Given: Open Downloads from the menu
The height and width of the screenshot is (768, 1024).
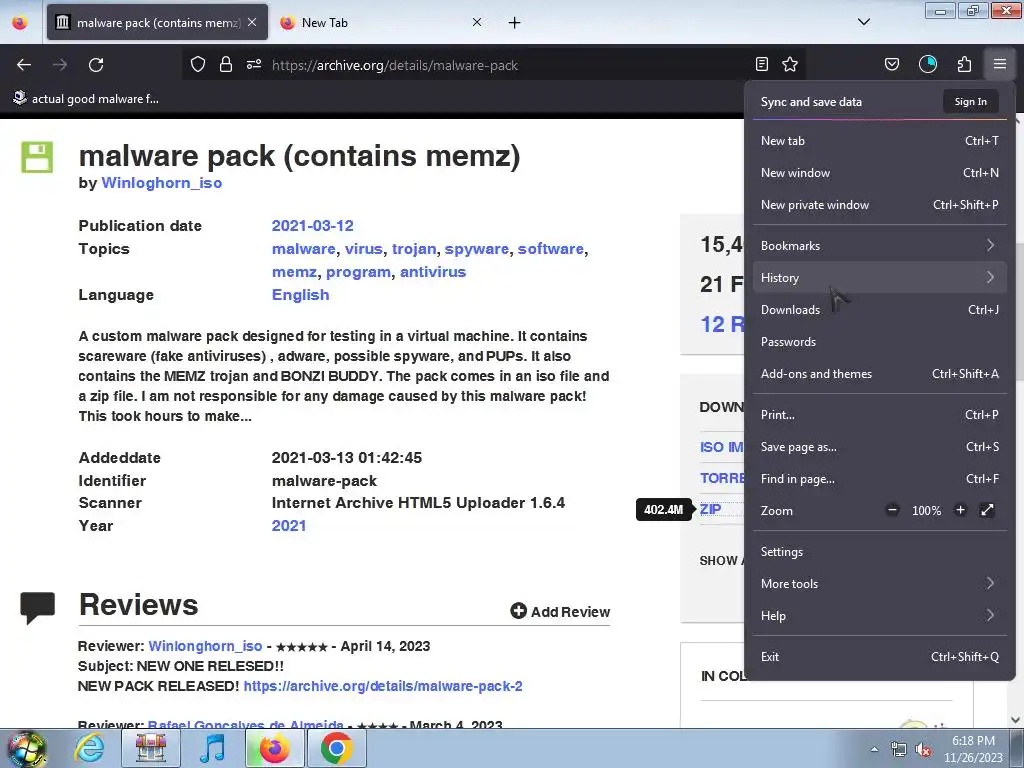Looking at the screenshot, I should [x=879, y=310].
